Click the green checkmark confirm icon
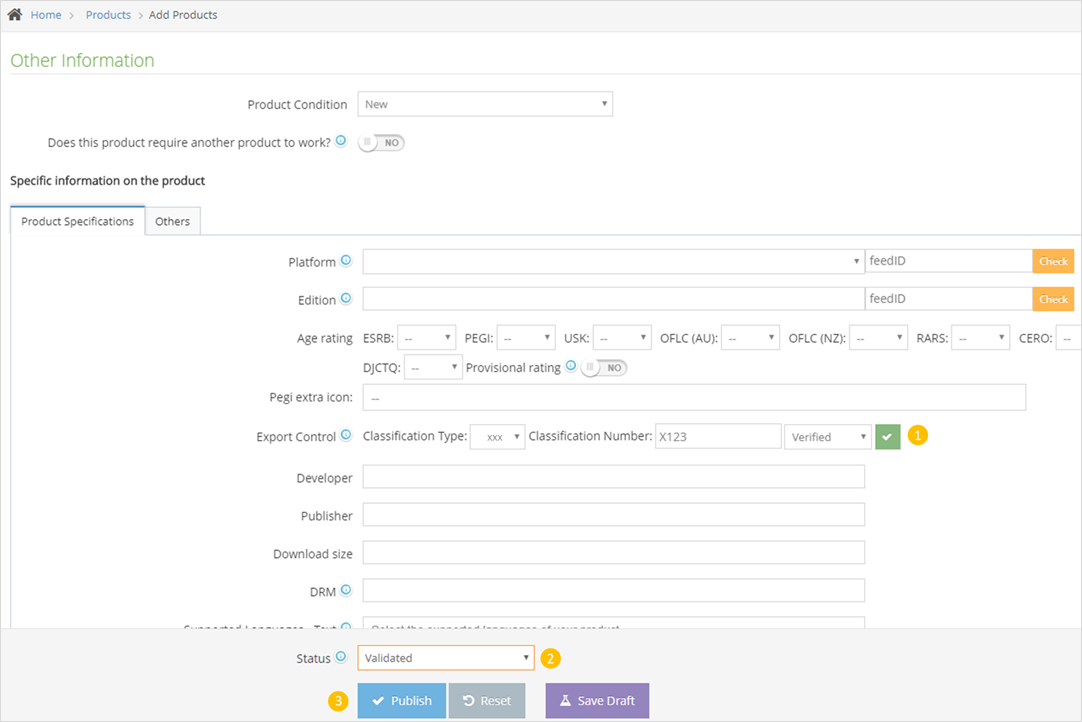Screen dimensions: 1082x722 tap(887, 437)
